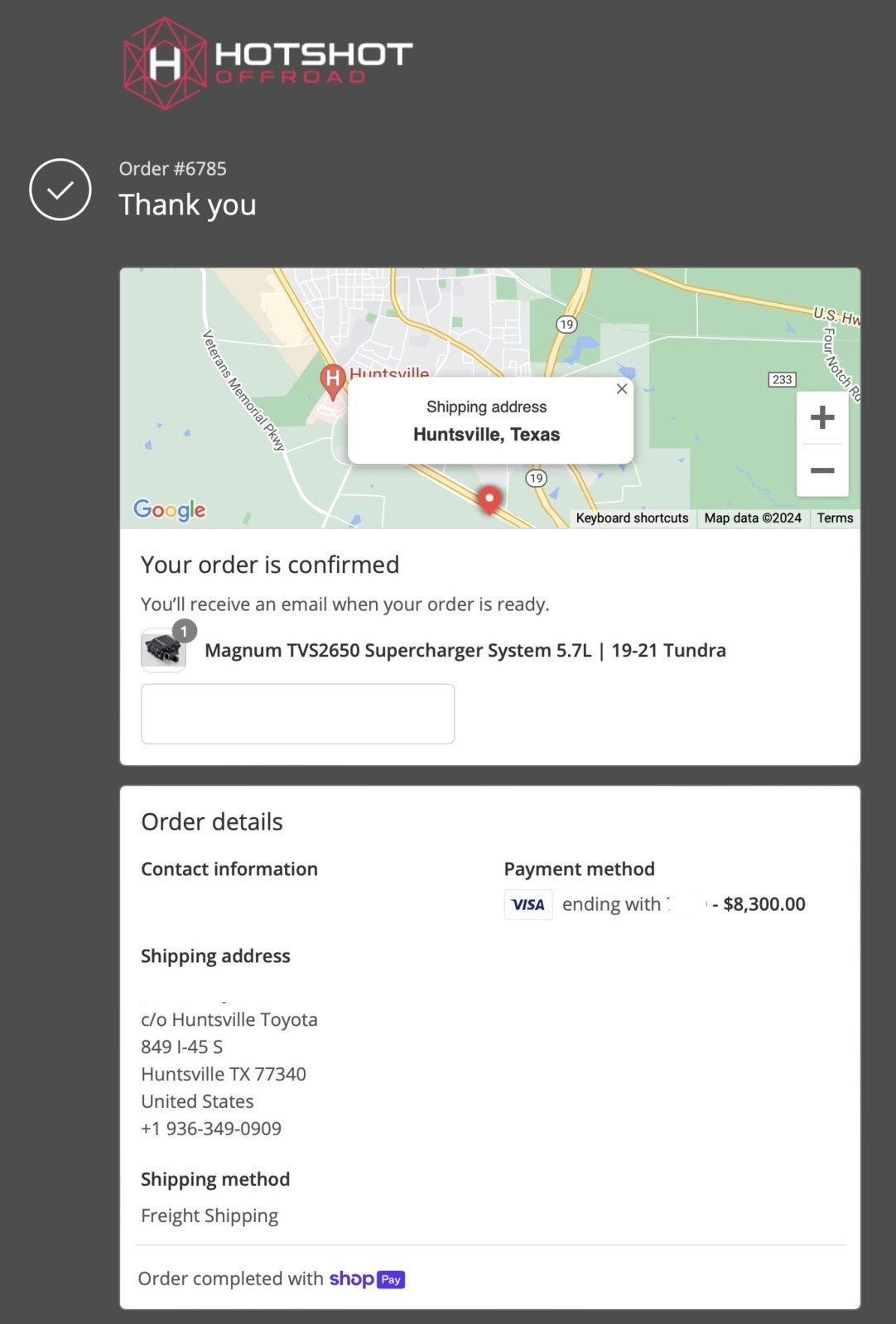Open the map Terms link
This screenshot has height=1324, width=896.
[835, 518]
